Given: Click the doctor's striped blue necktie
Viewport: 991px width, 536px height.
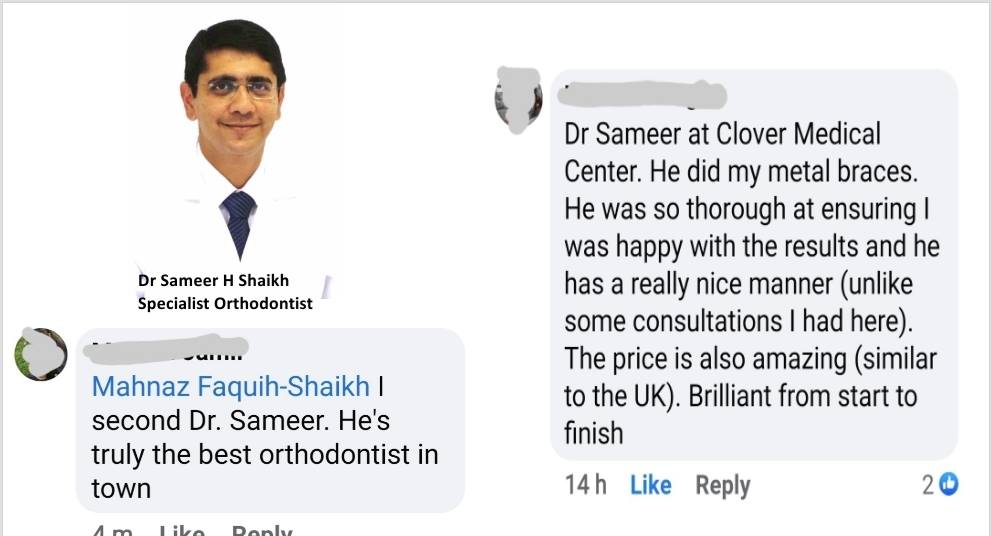Looking at the screenshot, I should click(238, 222).
